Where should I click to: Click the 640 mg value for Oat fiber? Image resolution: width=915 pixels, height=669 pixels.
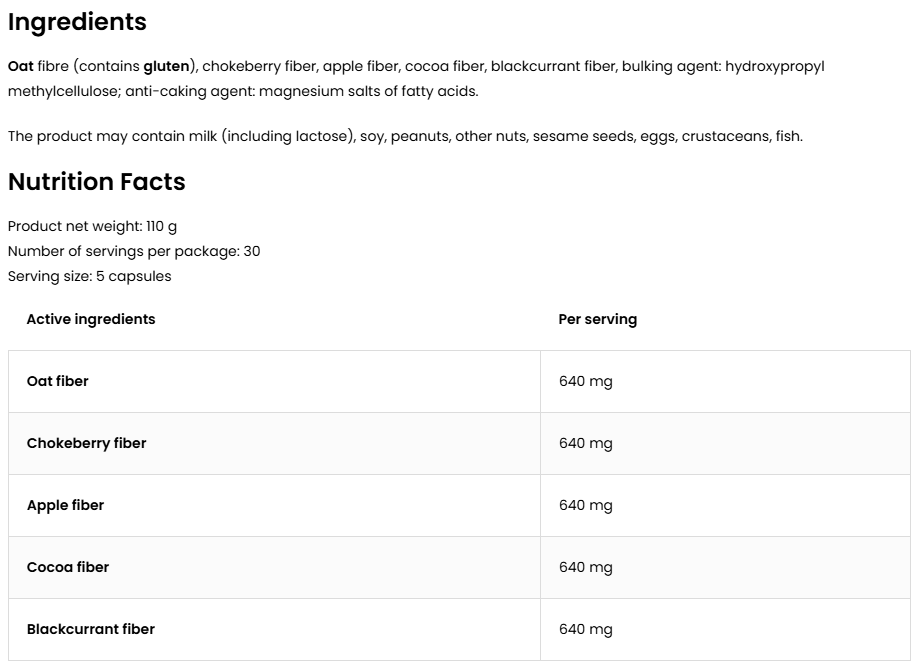click(x=585, y=381)
